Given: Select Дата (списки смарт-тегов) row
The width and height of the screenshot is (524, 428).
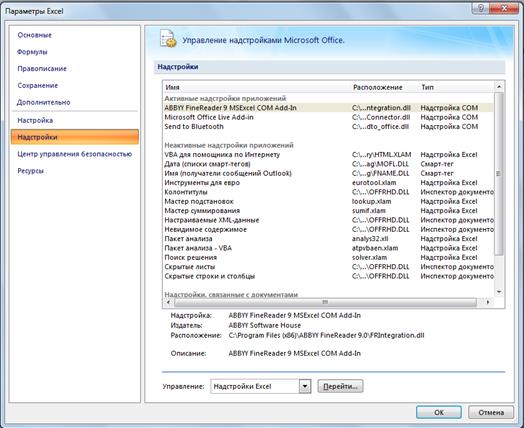Looking at the screenshot, I should (x=328, y=164).
